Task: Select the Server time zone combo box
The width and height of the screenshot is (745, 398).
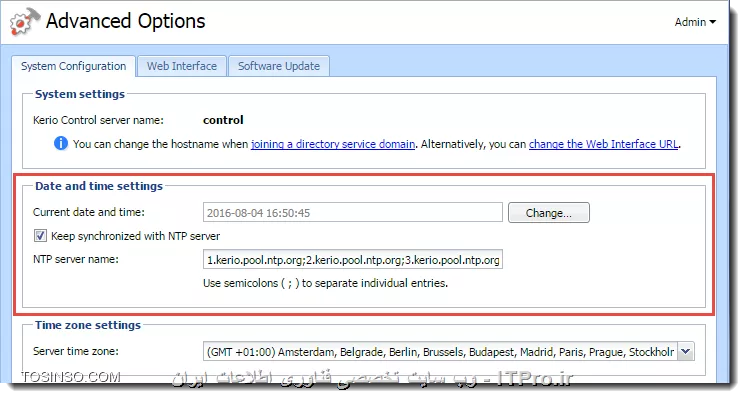Action: (449, 352)
